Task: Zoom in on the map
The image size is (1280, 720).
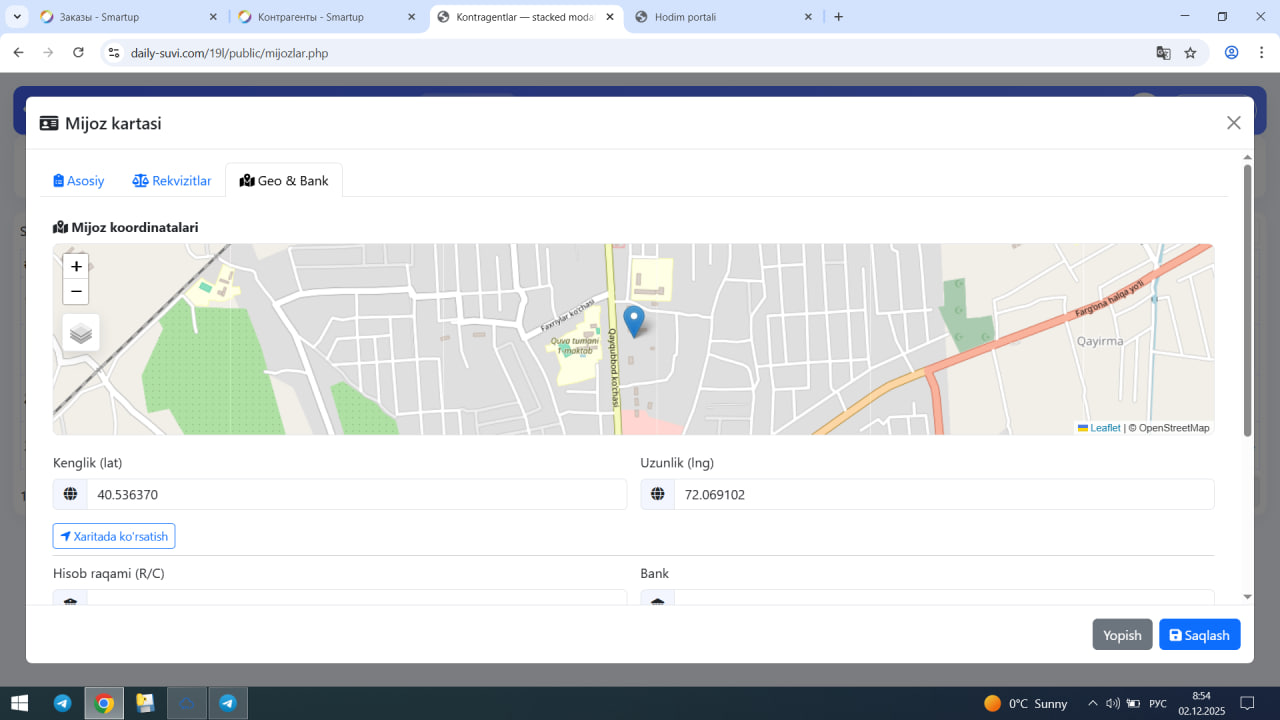Action: pos(76,266)
